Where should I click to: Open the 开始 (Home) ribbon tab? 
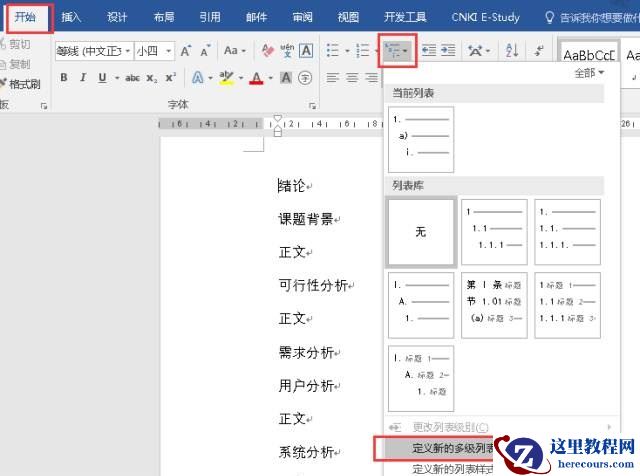[25, 17]
